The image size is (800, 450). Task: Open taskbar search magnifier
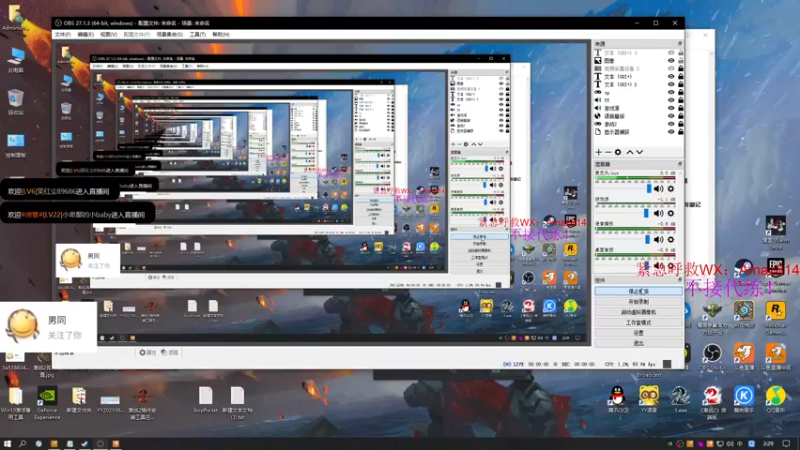[x=22, y=444]
